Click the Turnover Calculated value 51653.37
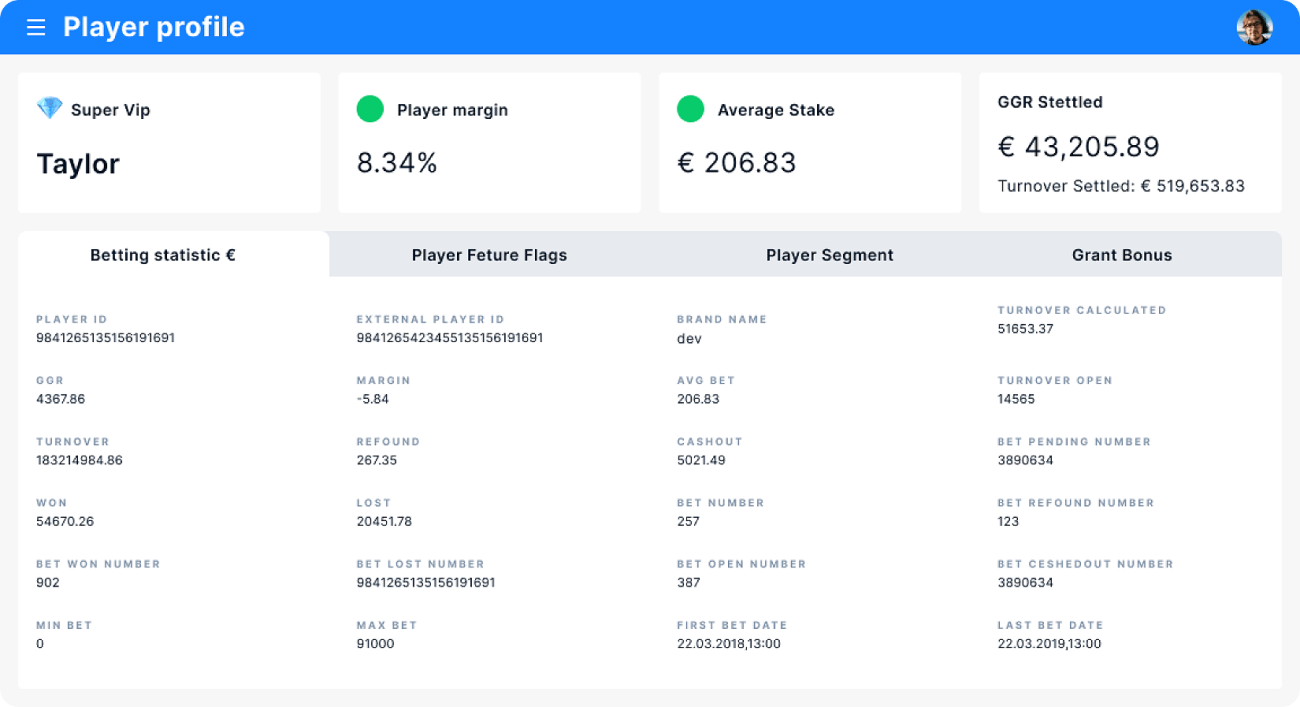 point(1026,329)
